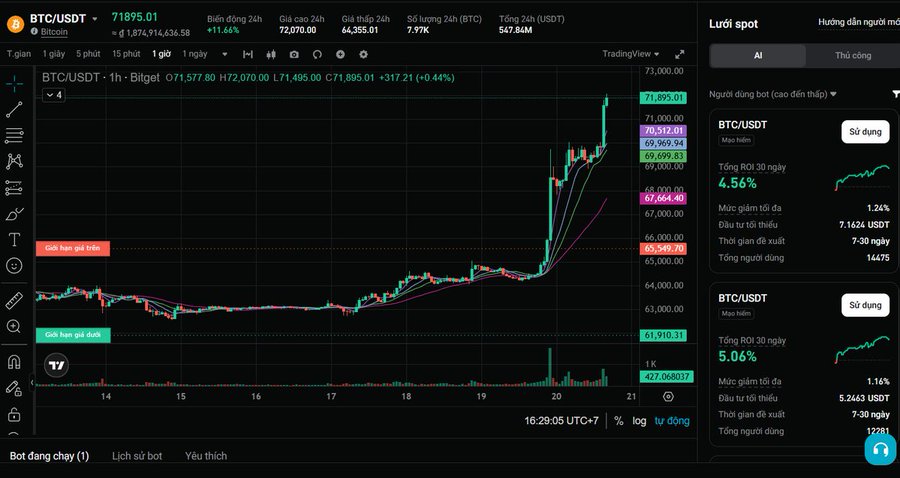Select the 1 giây interval
Screen dimensions: 900x478
[53, 54]
